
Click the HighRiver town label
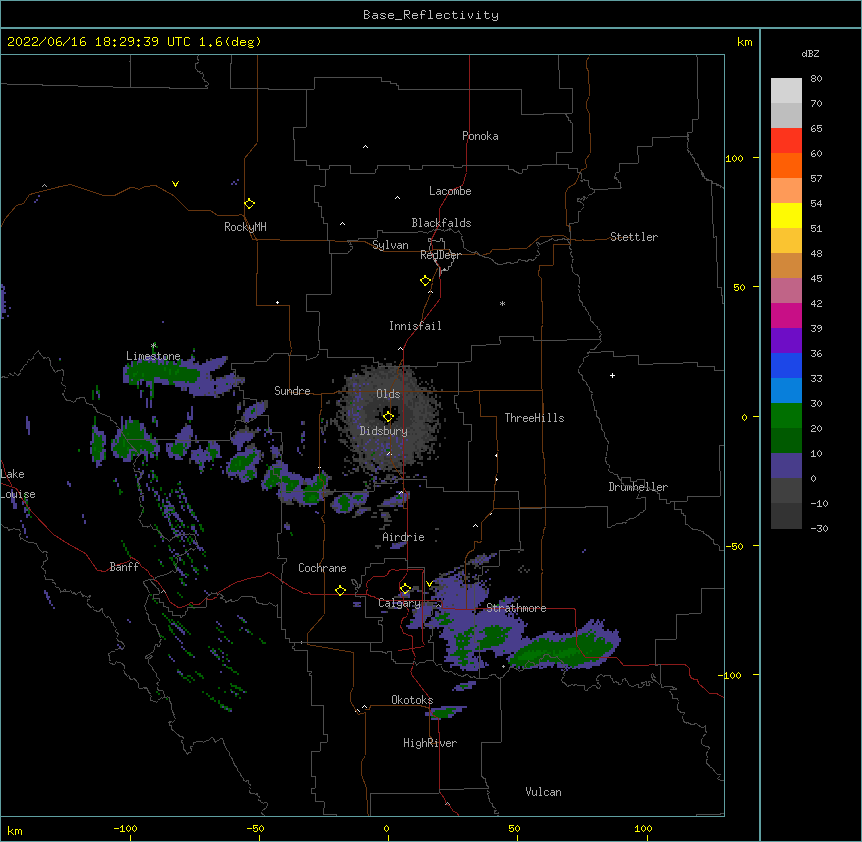(430, 743)
